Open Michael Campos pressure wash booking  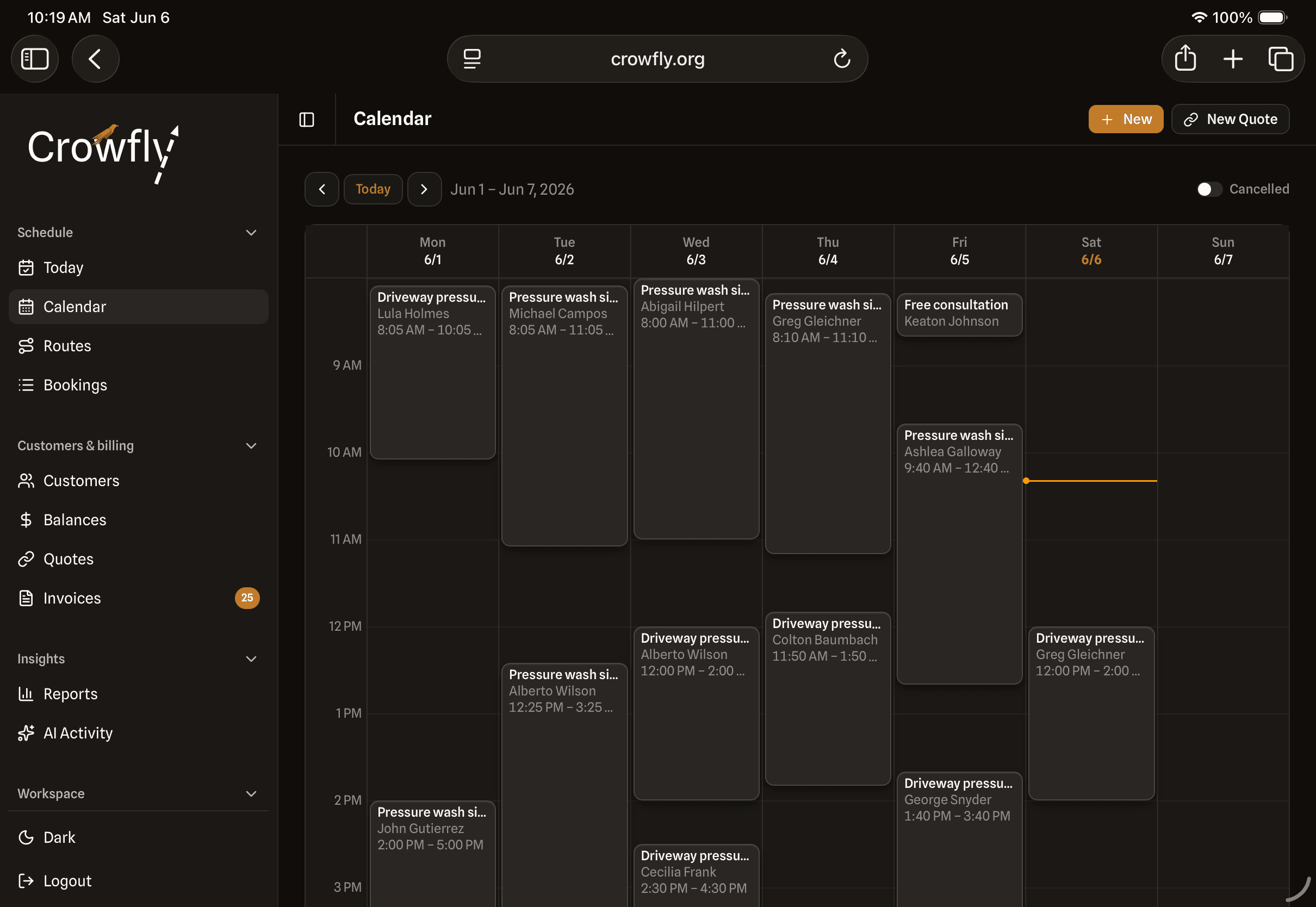point(564,416)
